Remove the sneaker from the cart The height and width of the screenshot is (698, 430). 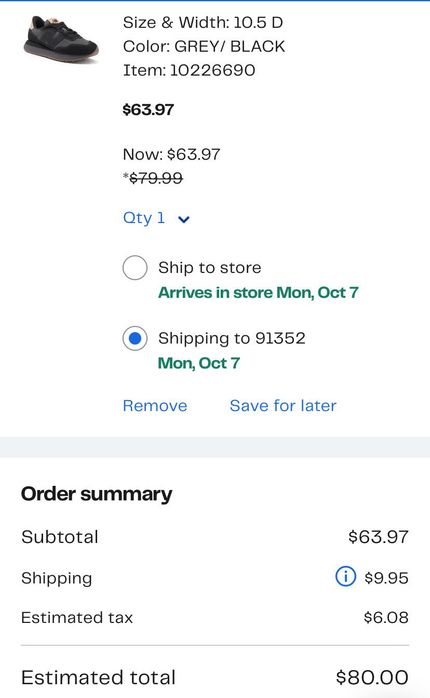(x=155, y=406)
